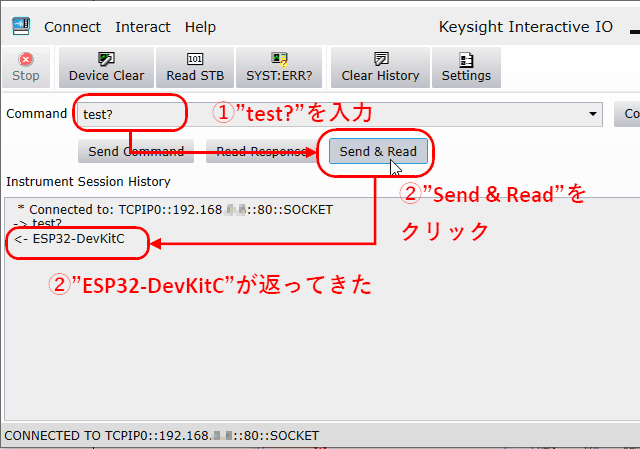Viewport: 640px width, 449px height.
Task: Click the partially visible Co... button beside Command
Action: [627, 114]
